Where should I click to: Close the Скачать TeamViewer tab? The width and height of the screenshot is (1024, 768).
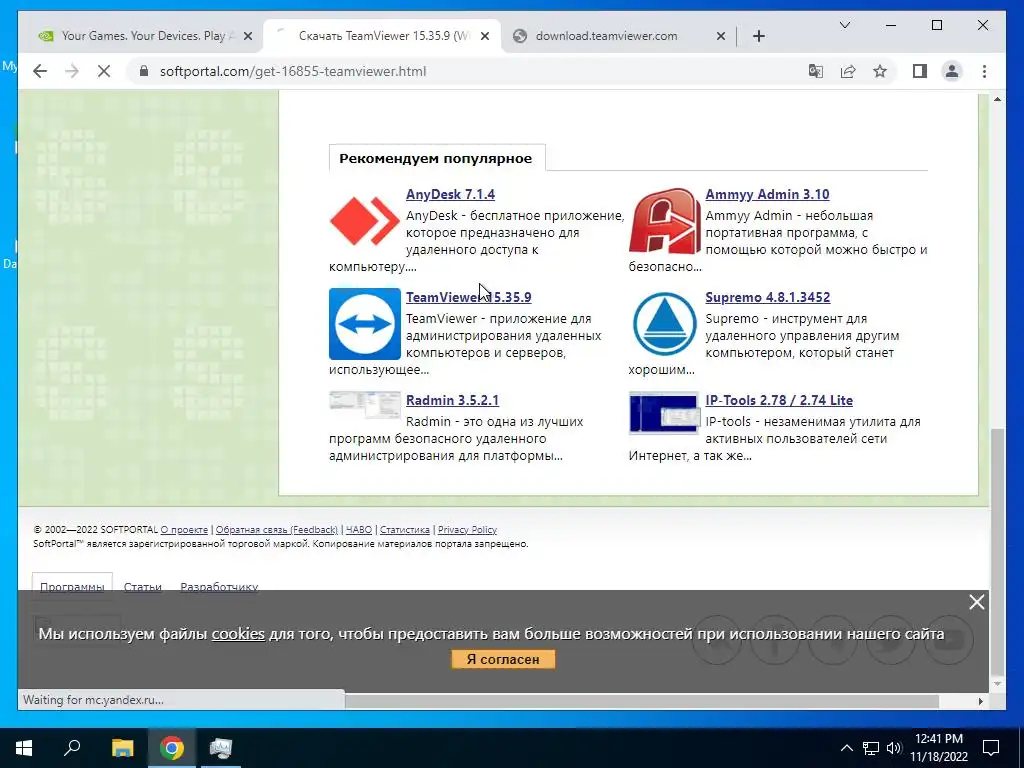[485, 36]
